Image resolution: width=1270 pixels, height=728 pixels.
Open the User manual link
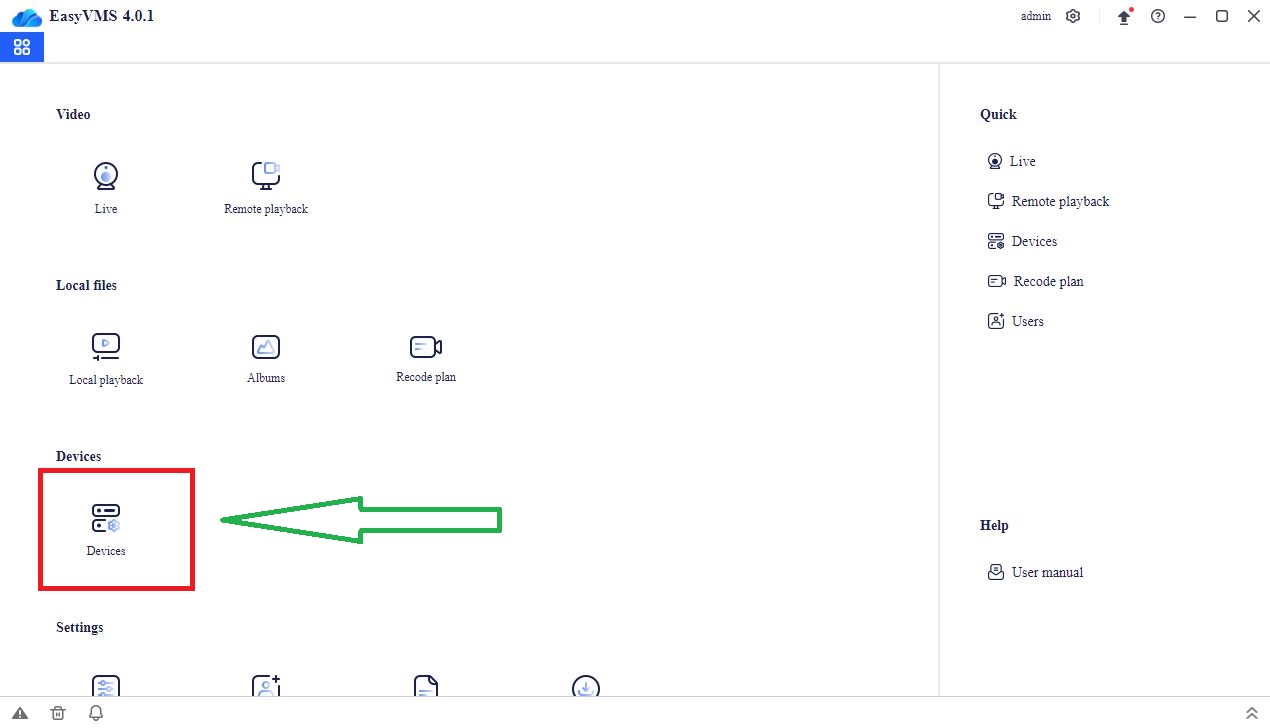pyautogui.click(x=1046, y=572)
